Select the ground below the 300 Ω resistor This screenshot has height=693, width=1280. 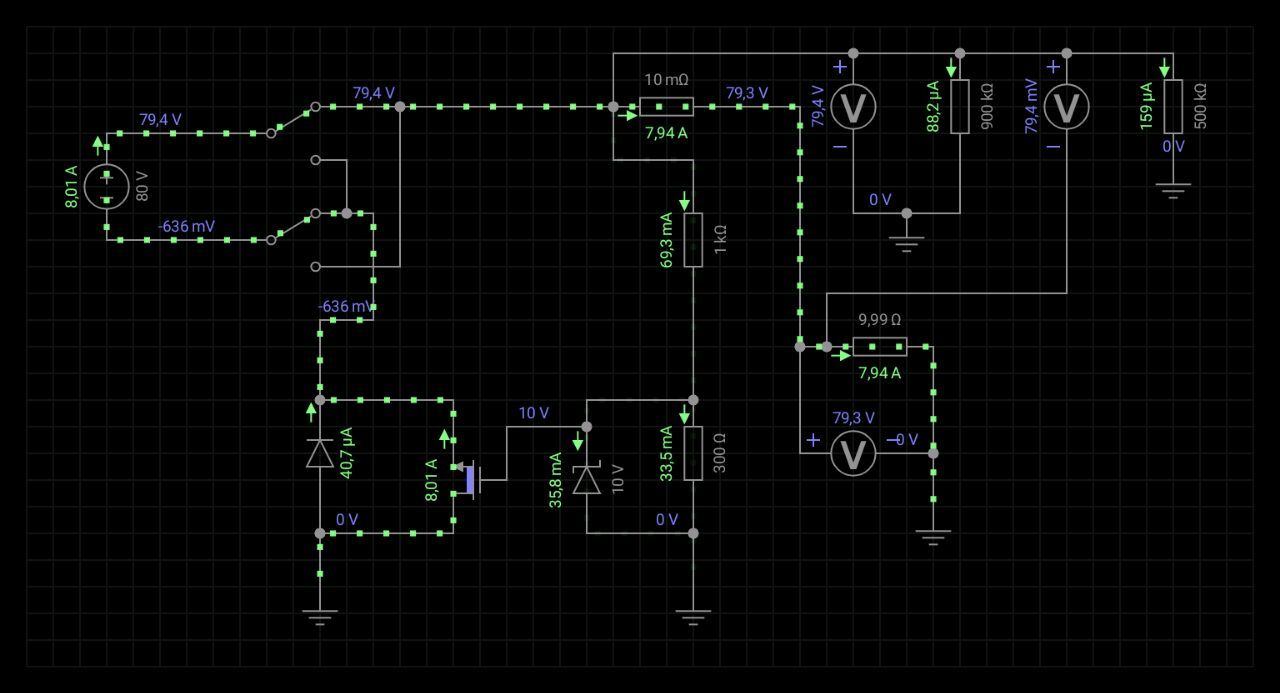(693, 617)
